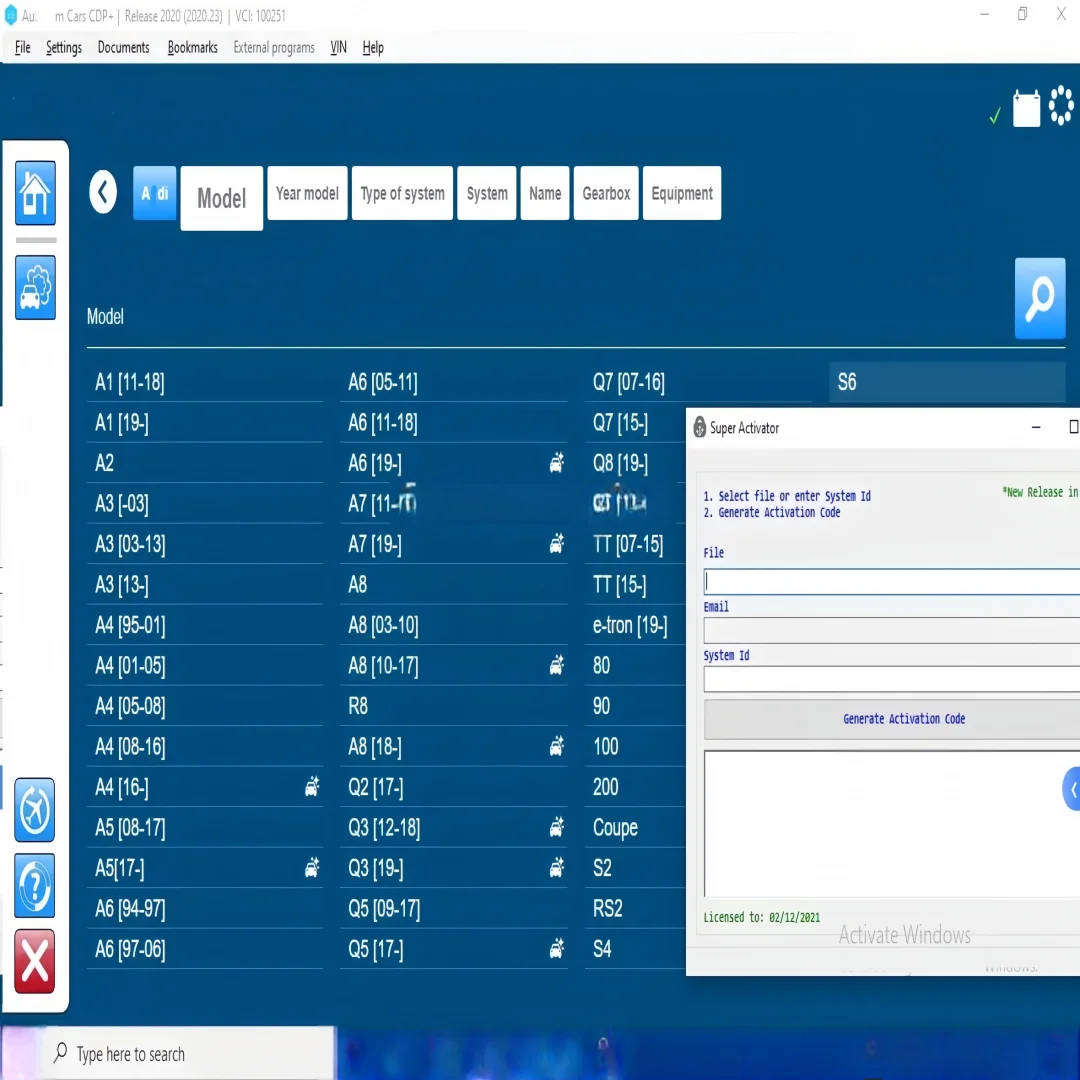Open the Bookmarks menu
1080x1080 pixels.
[192, 47]
